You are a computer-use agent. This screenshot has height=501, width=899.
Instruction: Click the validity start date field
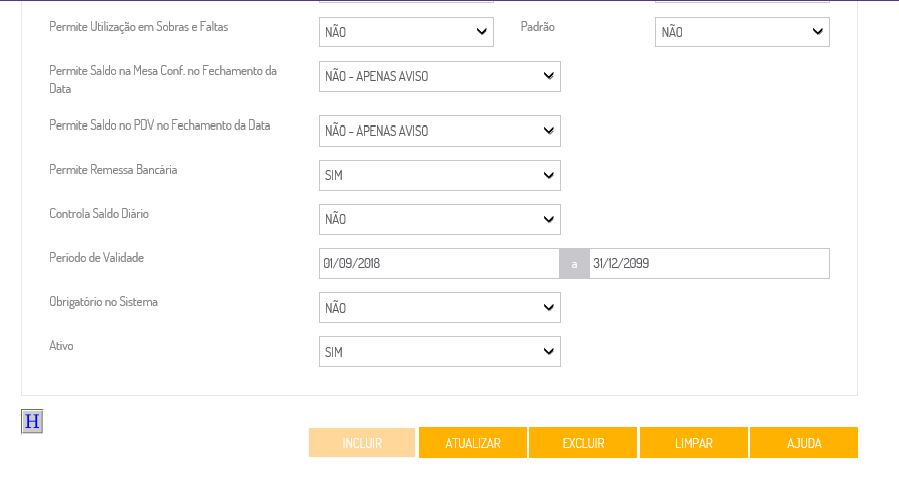point(438,264)
